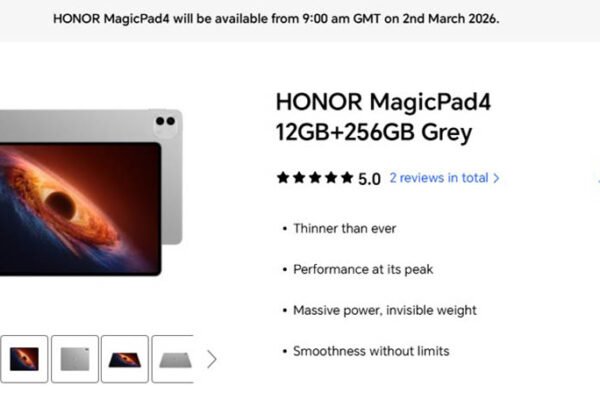
Task: Click the HONOR MagicPad4 12GB+256GB Grey title
Action: pos(383,117)
